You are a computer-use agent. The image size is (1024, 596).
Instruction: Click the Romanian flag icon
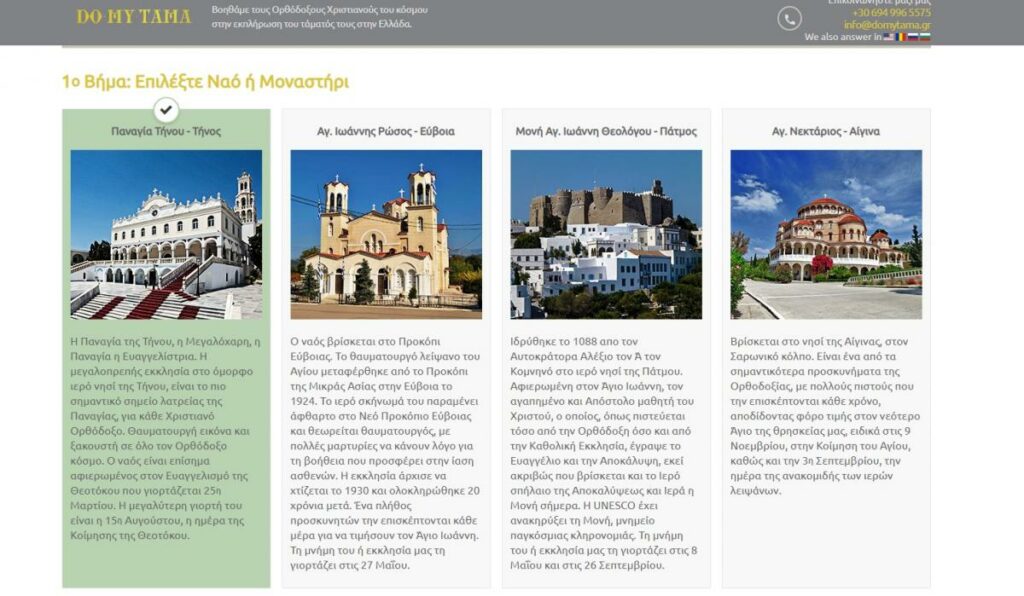900,37
